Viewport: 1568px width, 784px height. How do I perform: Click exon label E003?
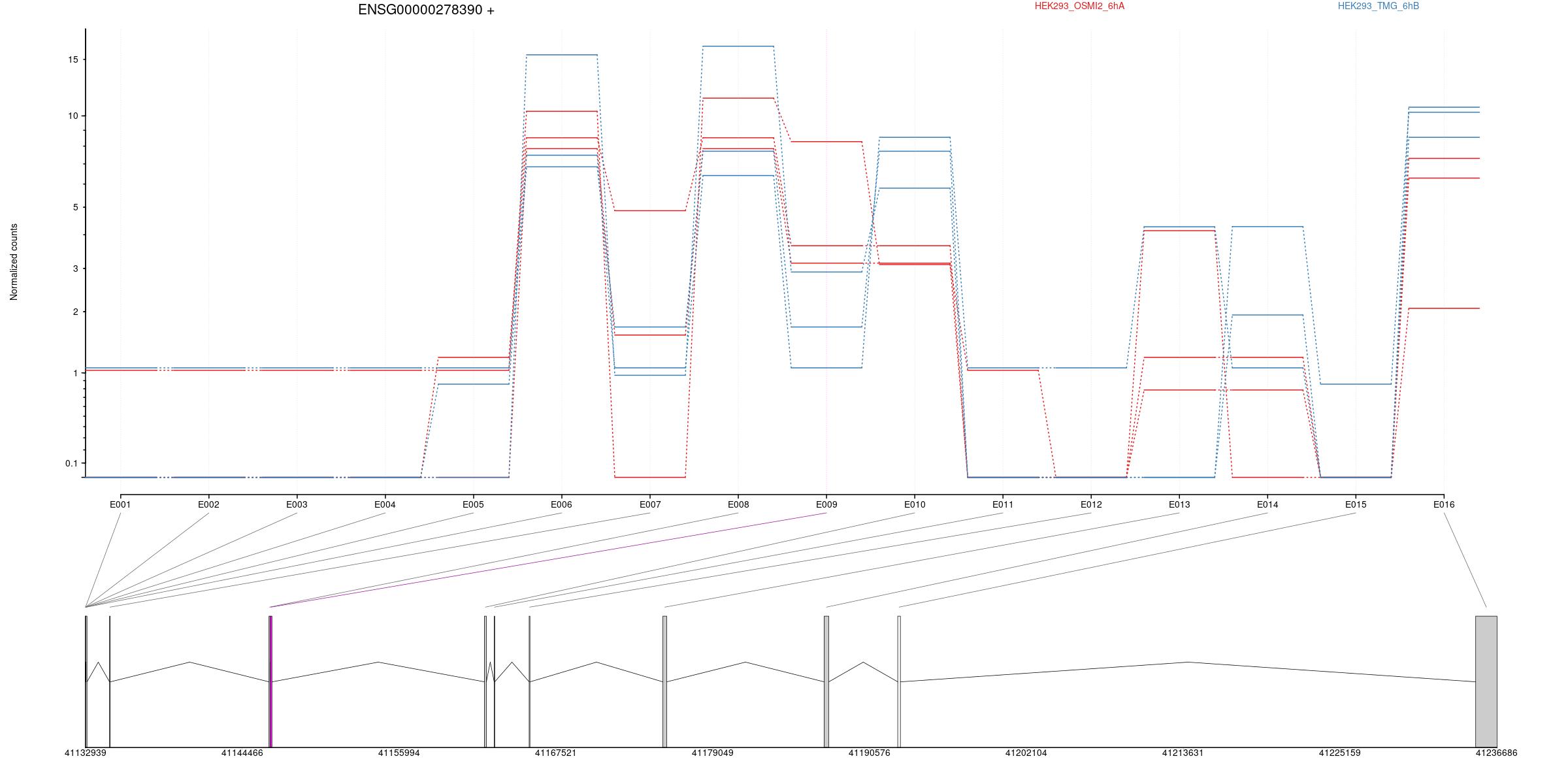coord(297,504)
